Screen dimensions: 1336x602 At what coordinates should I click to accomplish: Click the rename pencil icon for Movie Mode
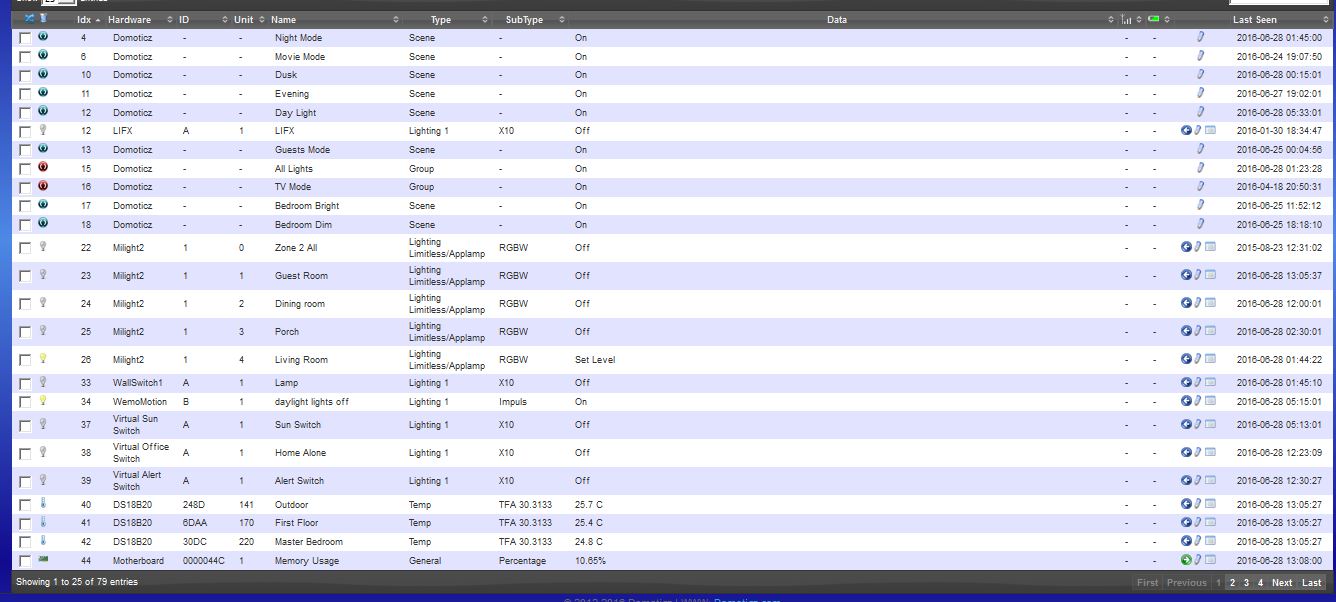pos(1200,56)
